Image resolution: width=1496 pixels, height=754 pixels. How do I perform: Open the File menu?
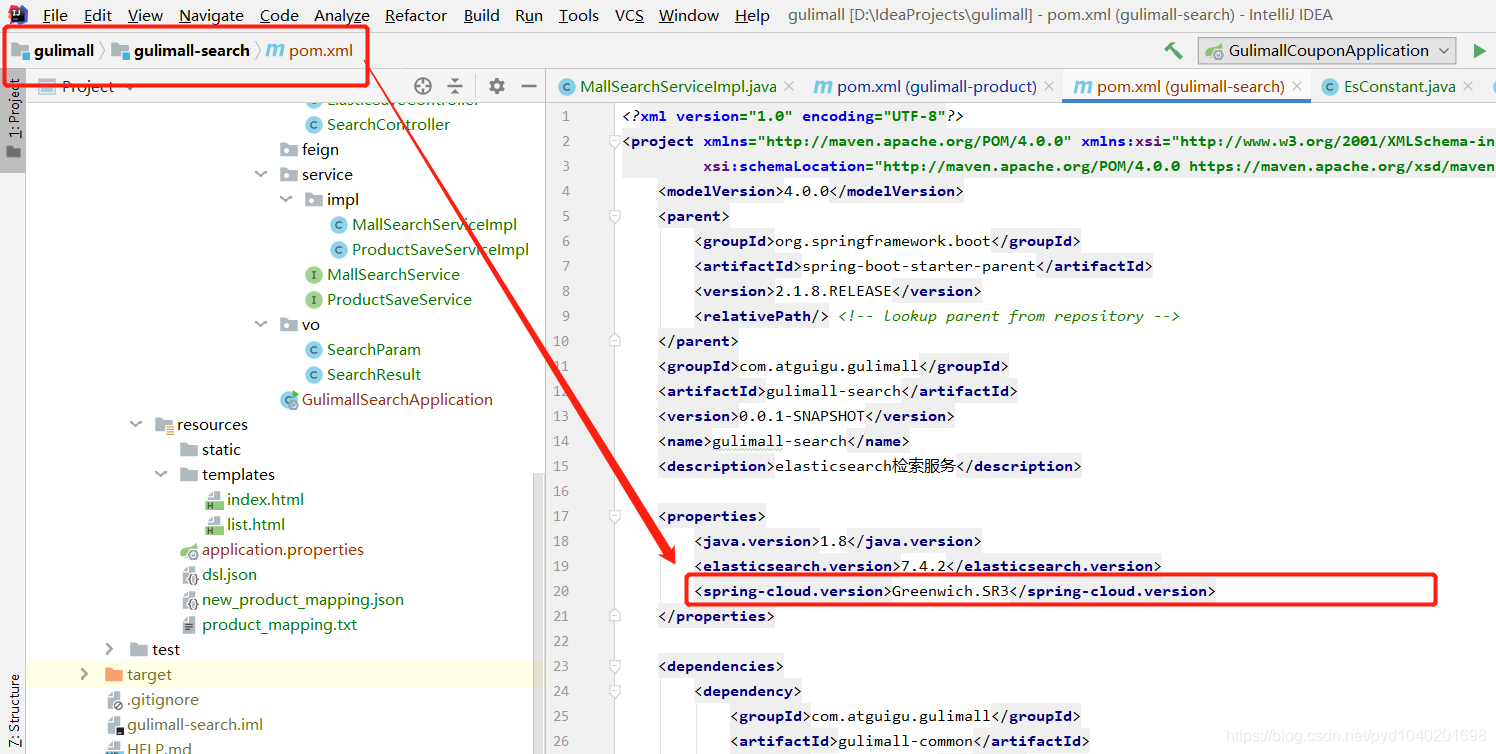click(x=55, y=15)
